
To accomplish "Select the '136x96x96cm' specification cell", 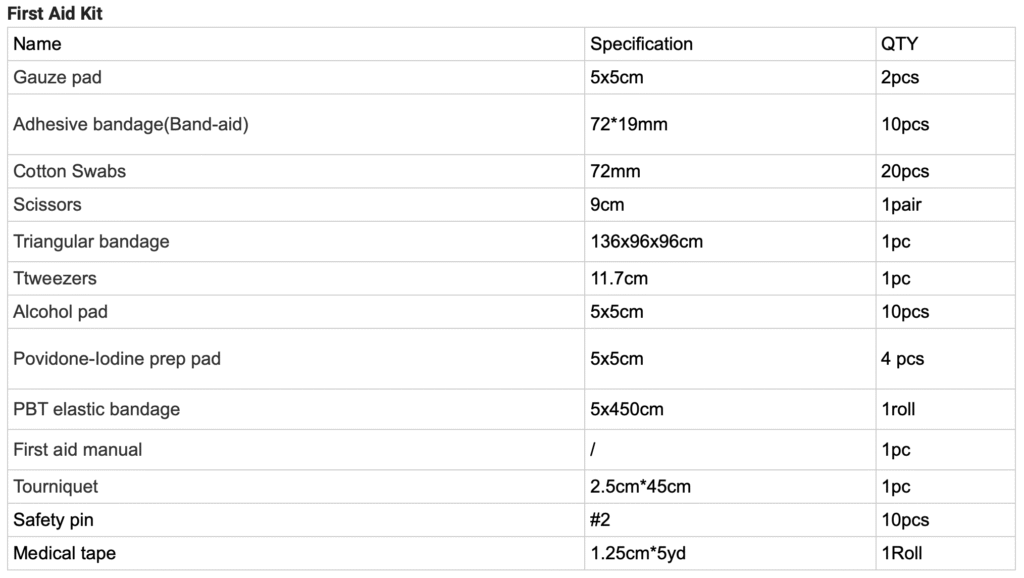I will tap(646, 241).
